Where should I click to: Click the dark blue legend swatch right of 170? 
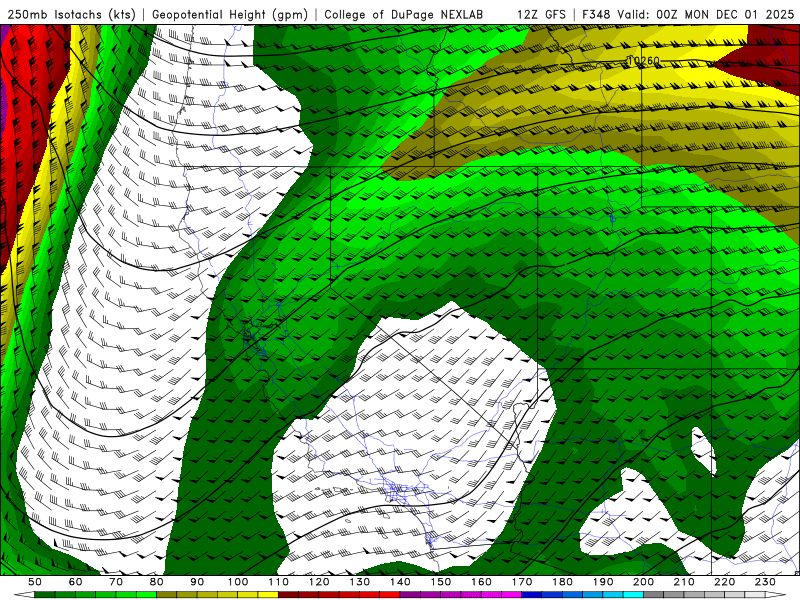pos(532,595)
